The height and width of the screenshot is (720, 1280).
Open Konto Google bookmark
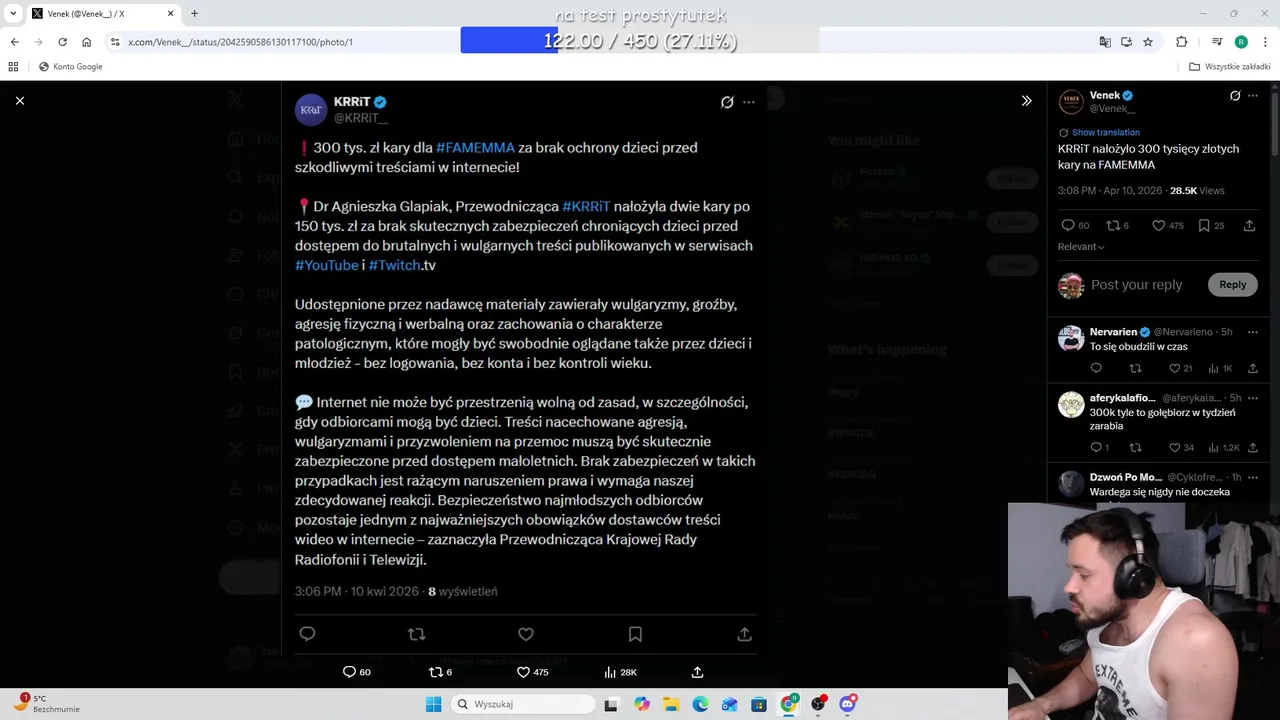click(x=70, y=66)
